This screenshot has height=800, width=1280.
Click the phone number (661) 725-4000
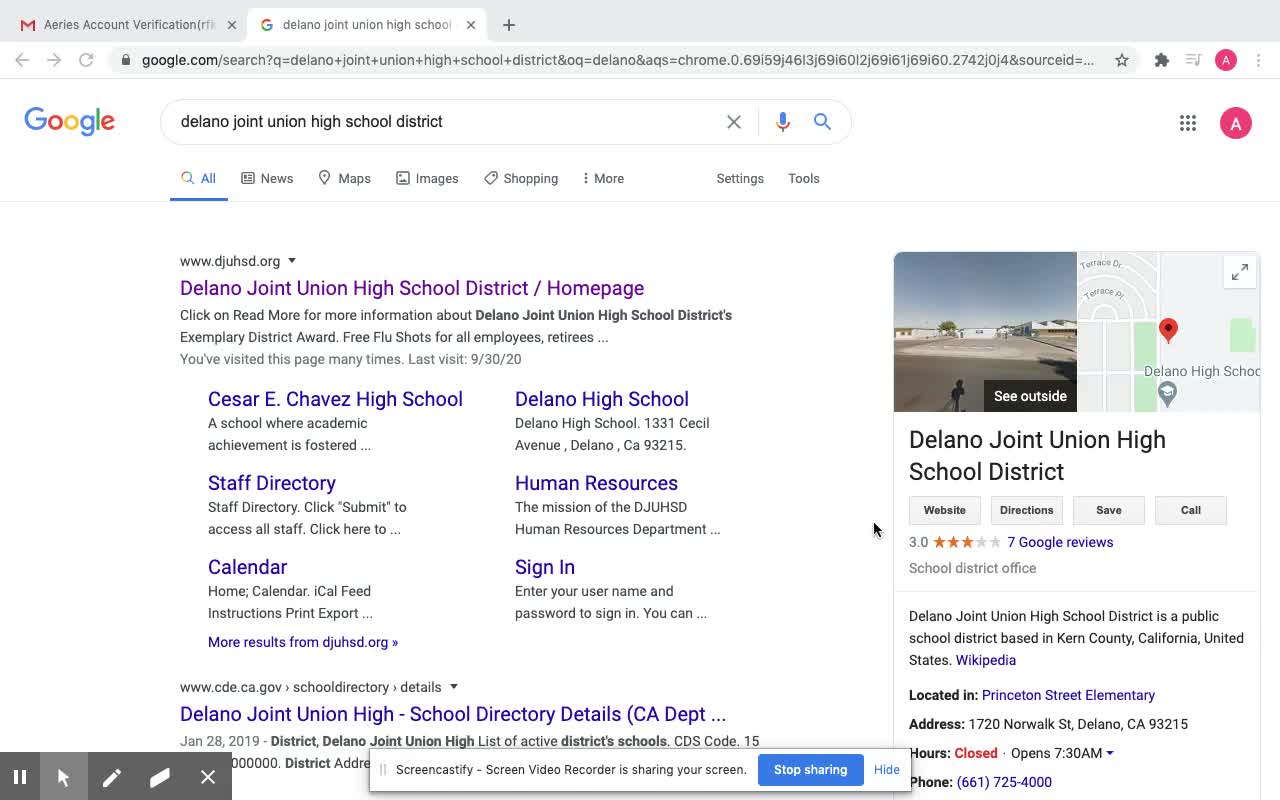(1004, 782)
